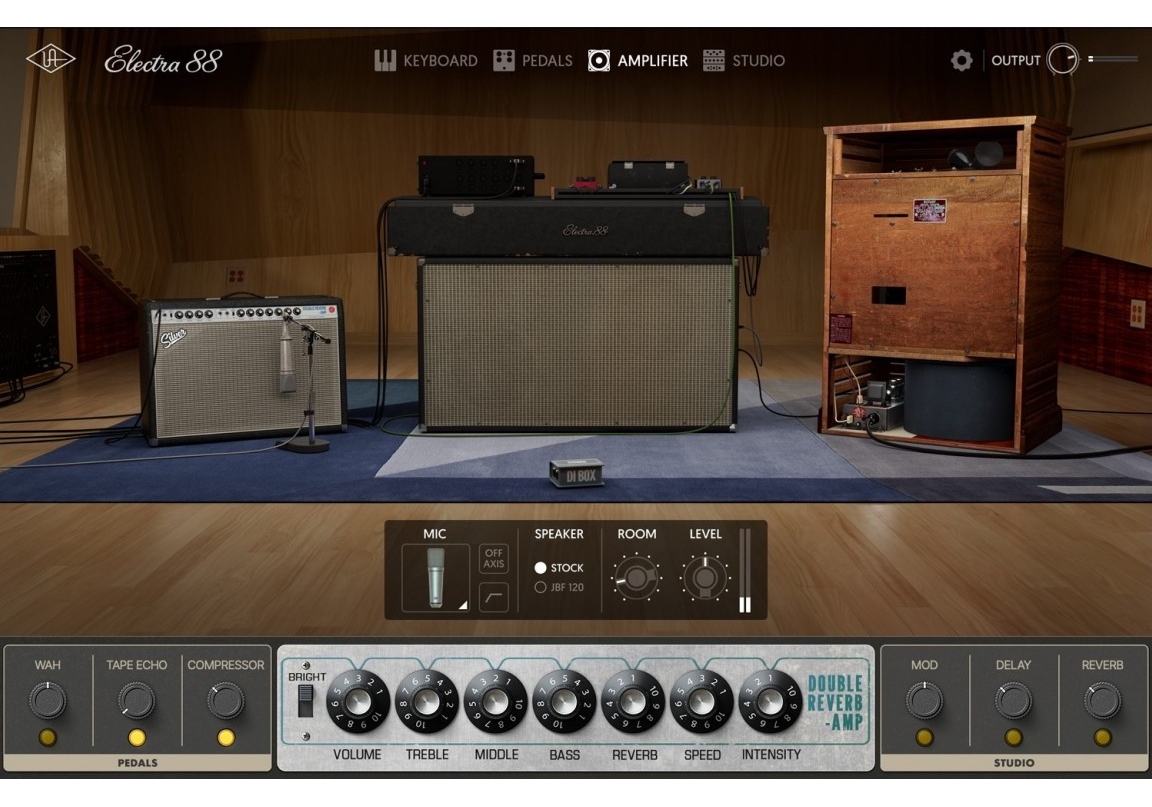Click the Compressor pedal knob

pyautogui.click(x=226, y=700)
